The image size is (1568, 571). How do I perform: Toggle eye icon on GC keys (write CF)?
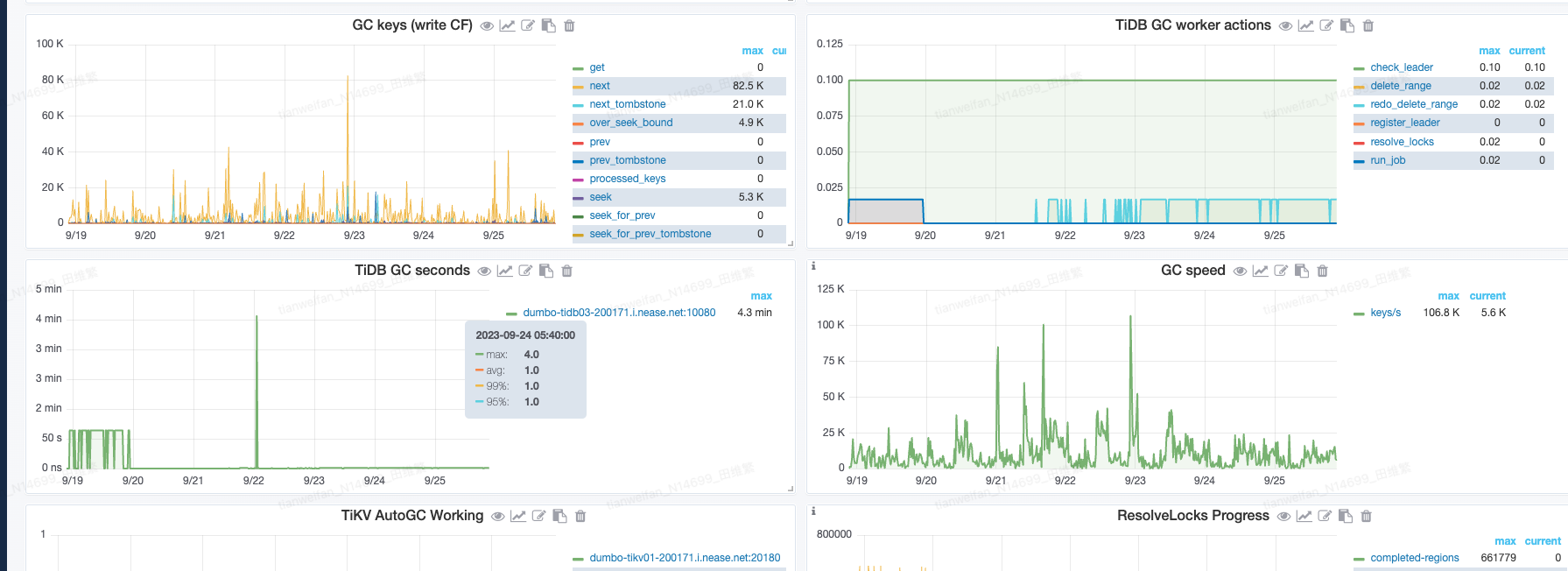[487, 26]
